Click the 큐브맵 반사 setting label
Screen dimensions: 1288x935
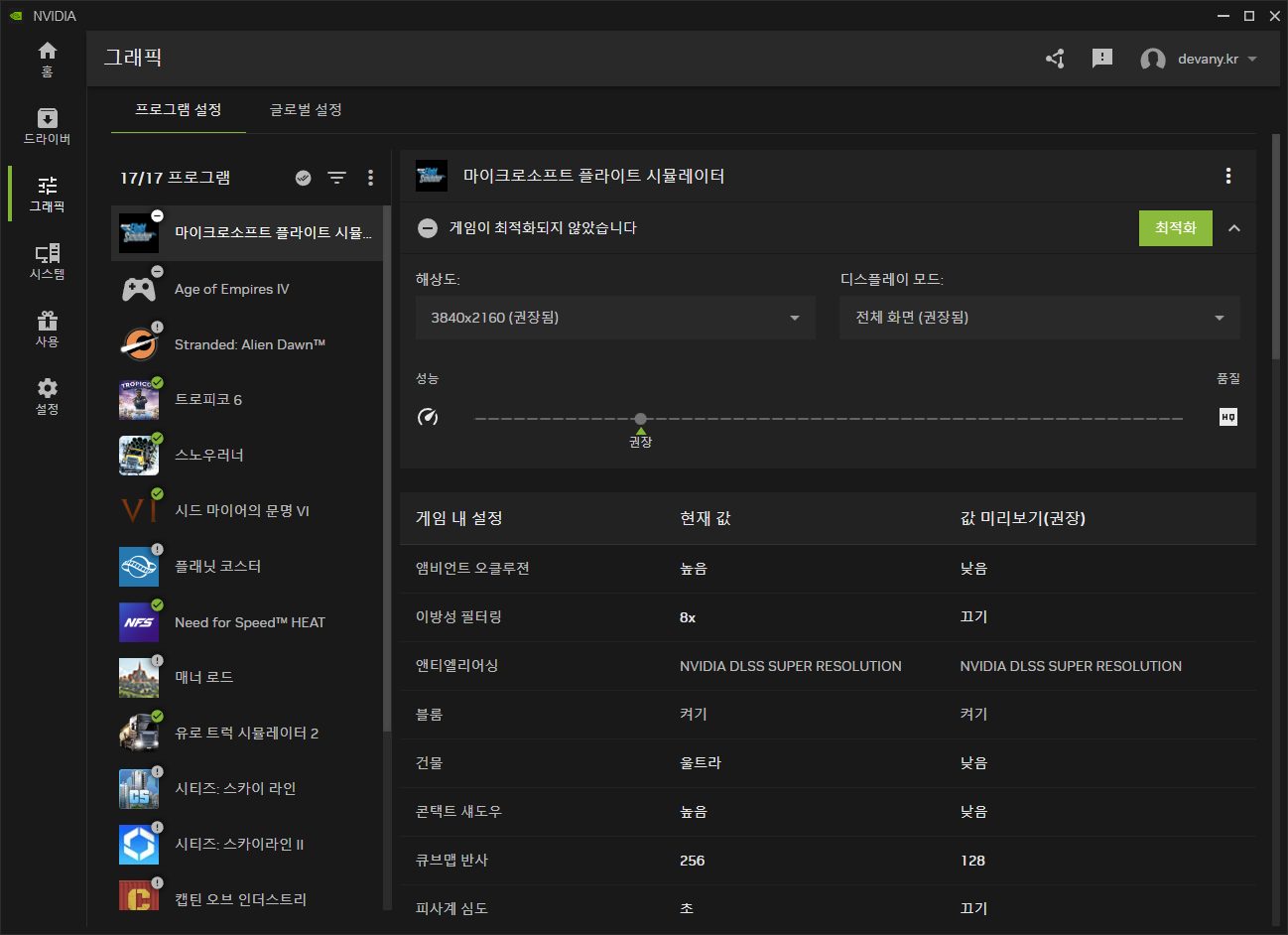(x=451, y=861)
